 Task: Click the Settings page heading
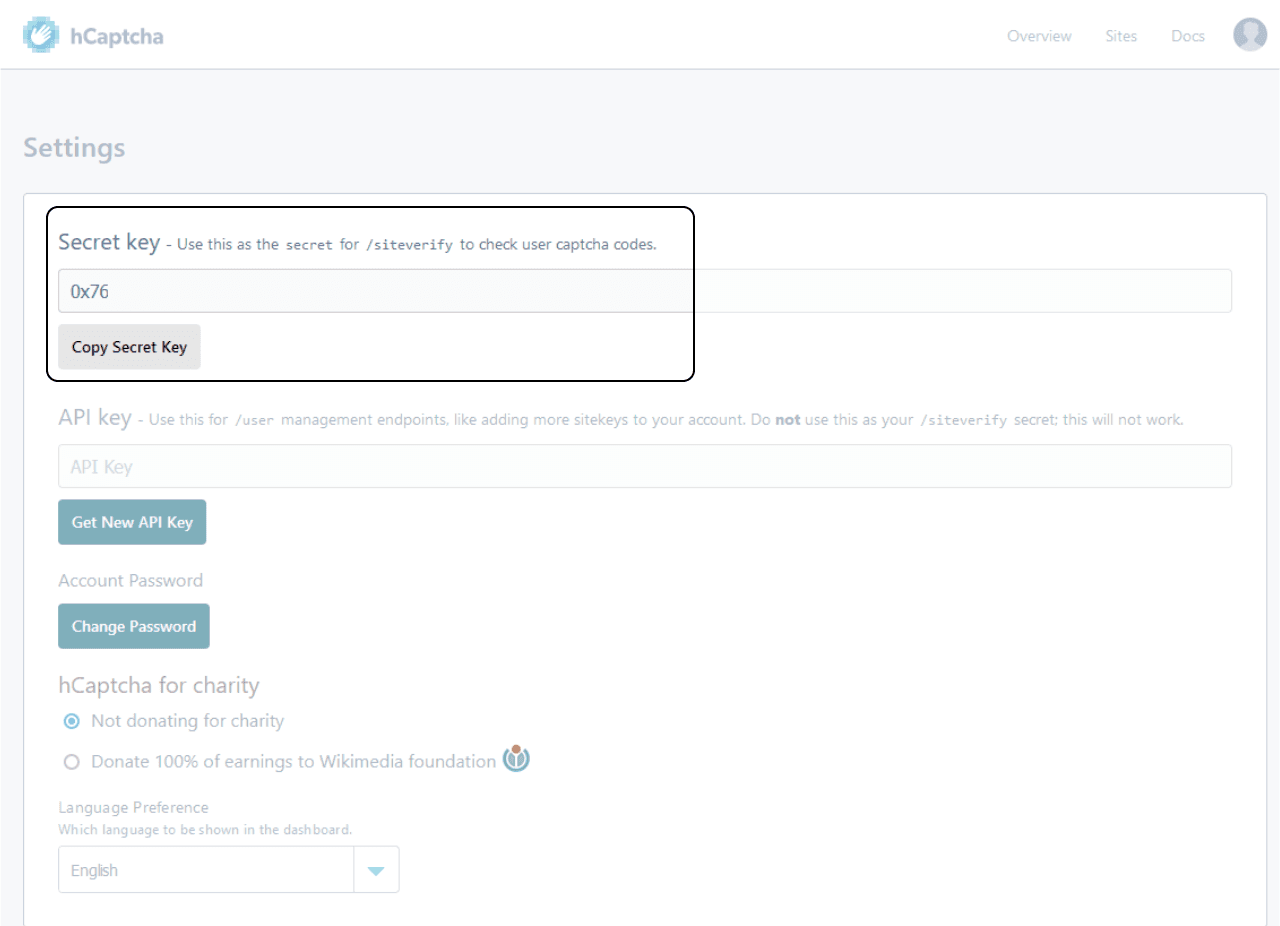pos(74,147)
